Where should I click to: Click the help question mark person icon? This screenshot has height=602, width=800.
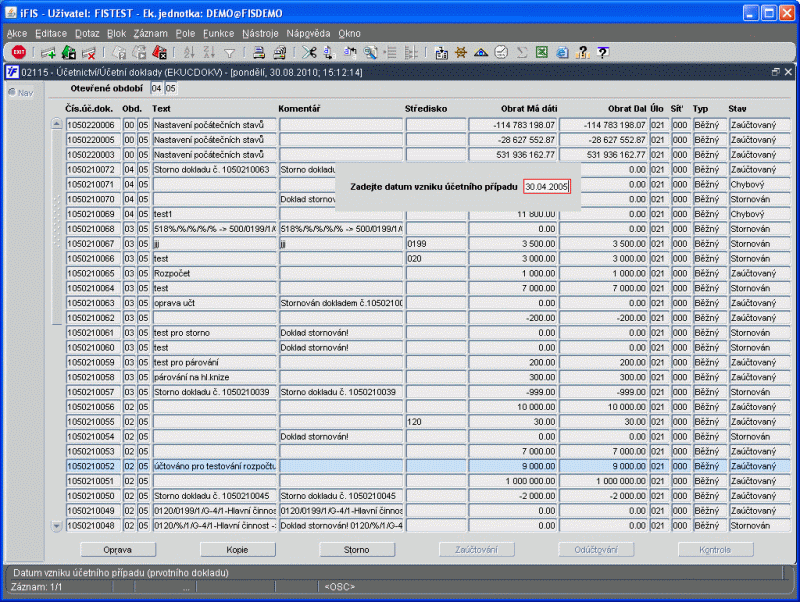pyautogui.click(x=582, y=52)
